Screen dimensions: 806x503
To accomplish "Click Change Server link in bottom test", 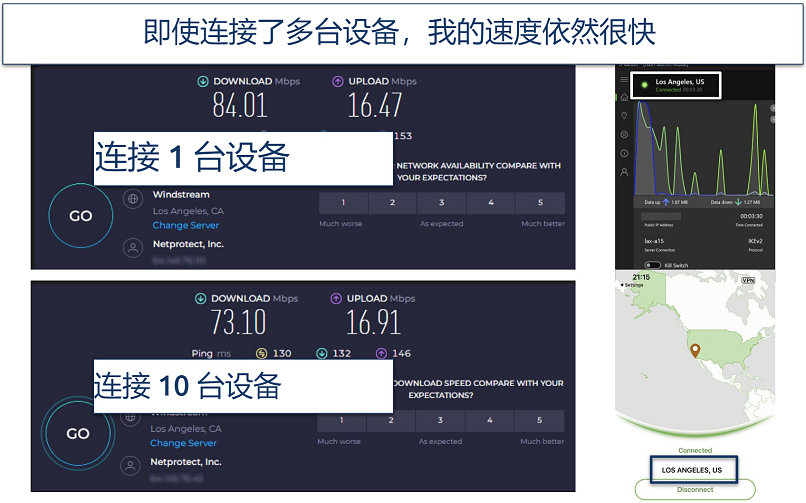I will (183, 443).
